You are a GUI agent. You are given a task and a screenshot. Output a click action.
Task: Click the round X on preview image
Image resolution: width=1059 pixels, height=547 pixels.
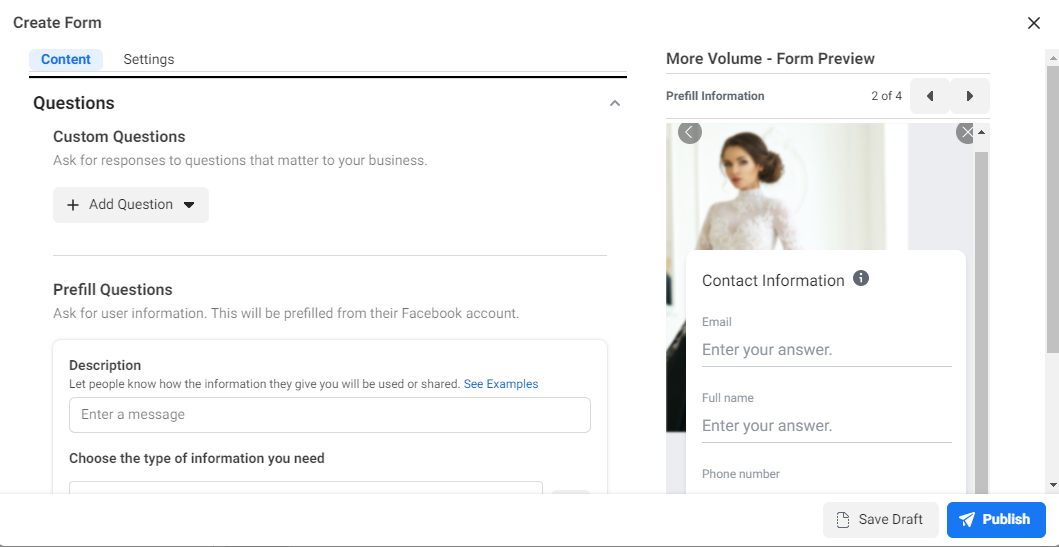(965, 132)
